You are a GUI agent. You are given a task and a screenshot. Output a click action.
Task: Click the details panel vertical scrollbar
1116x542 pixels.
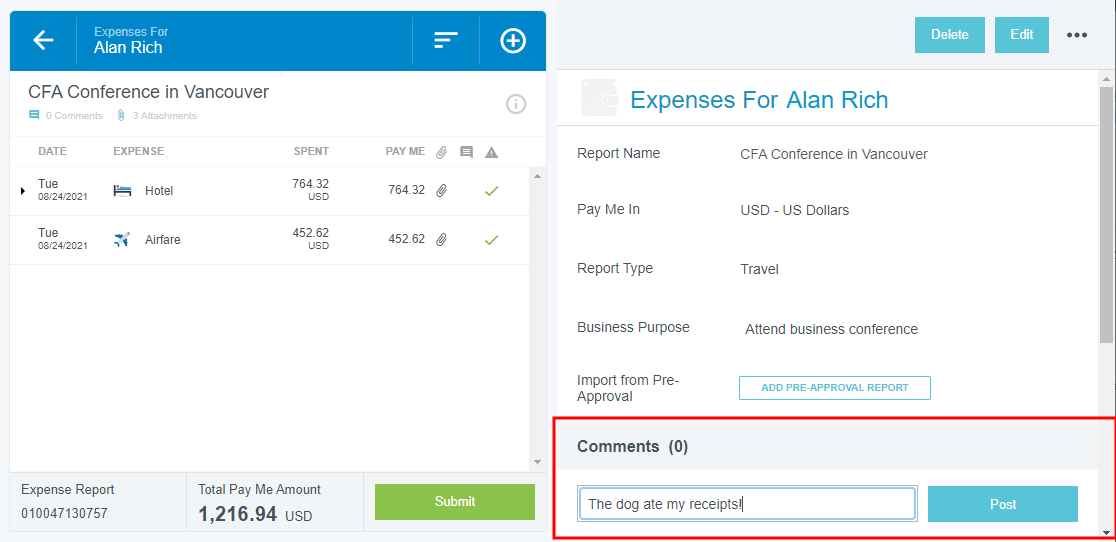pyautogui.click(x=1106, y=215)
